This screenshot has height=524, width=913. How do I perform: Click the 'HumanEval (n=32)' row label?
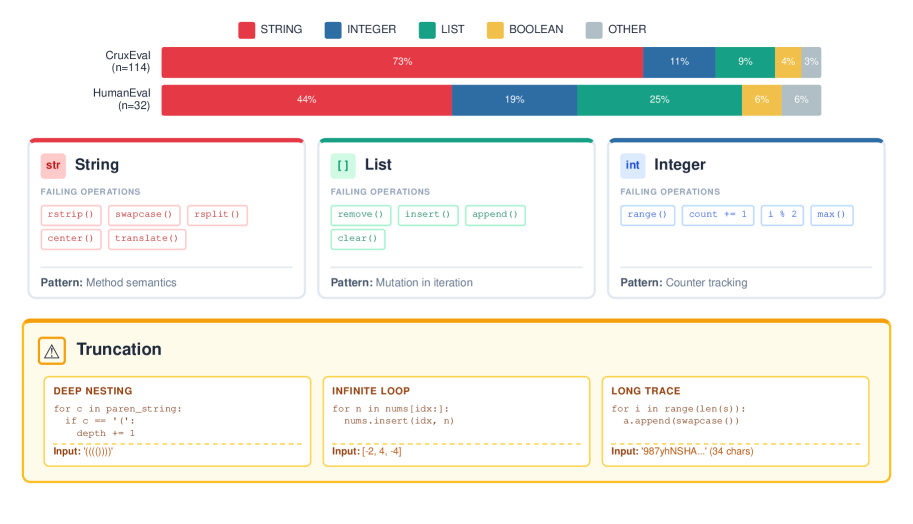click(x=122, y=100)
